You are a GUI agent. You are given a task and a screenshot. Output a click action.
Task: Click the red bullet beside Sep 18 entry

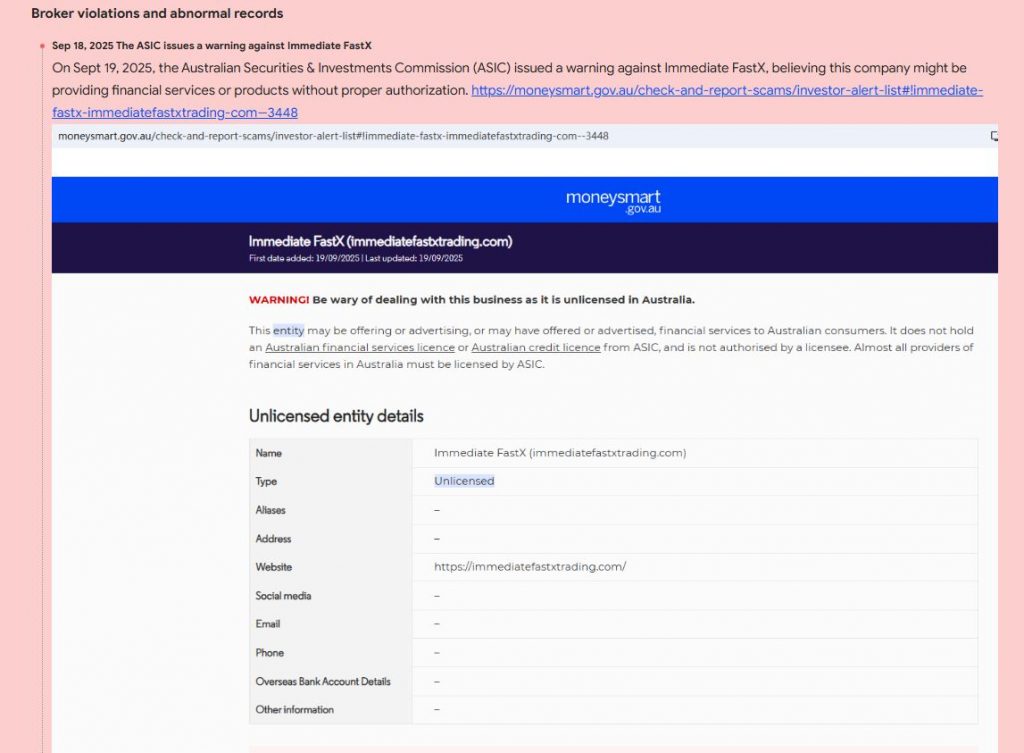[43, 47]
